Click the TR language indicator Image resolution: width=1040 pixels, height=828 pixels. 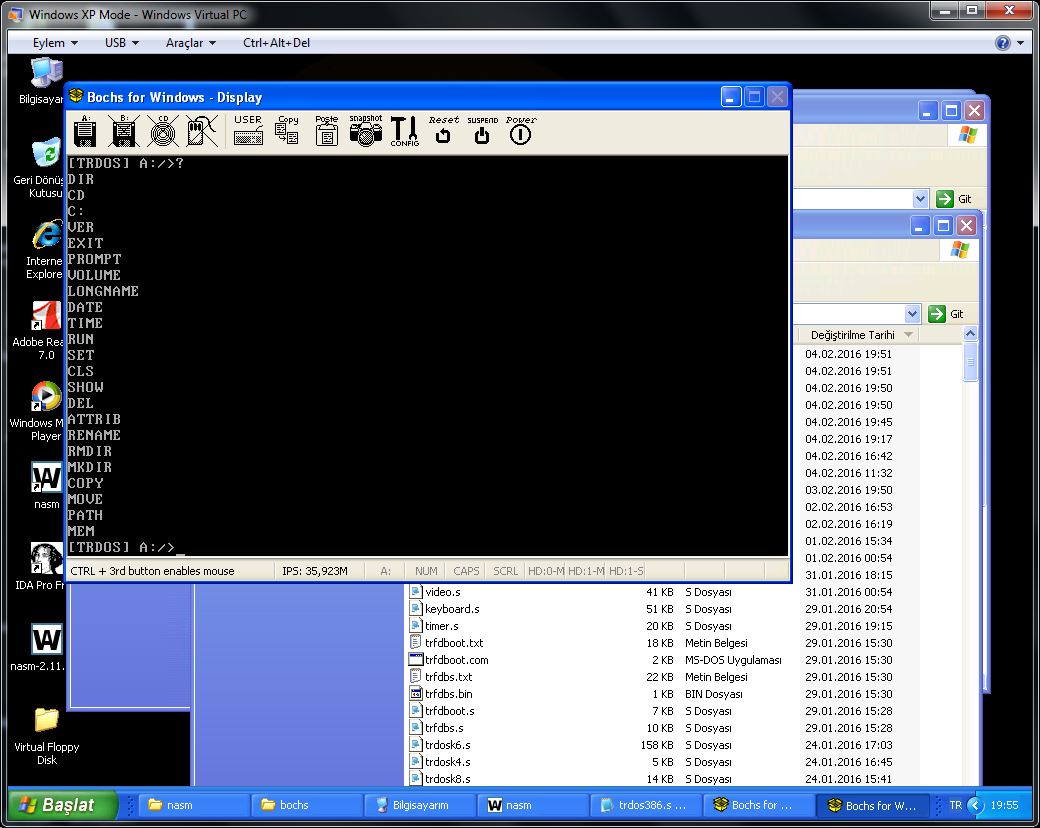click(x=955, y=805)
